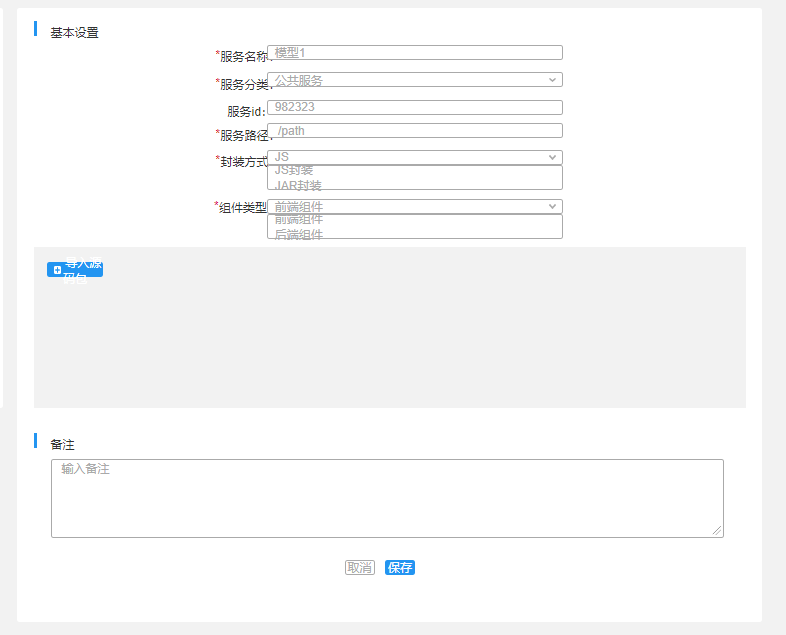Click the 取消 button
786x635 pixels.
[x=360, y=567]
